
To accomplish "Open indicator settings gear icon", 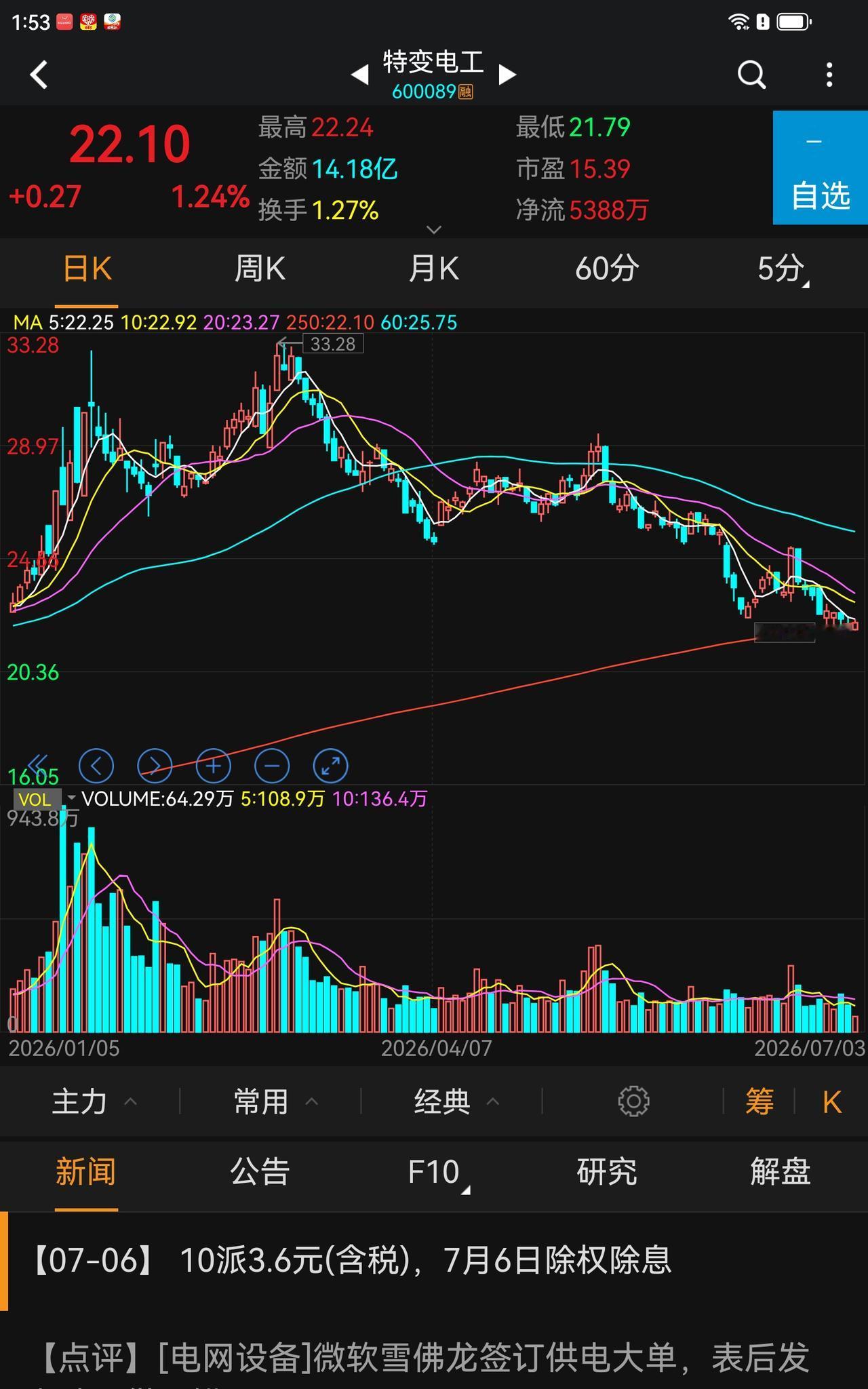I will click(x=634, y=1101).
